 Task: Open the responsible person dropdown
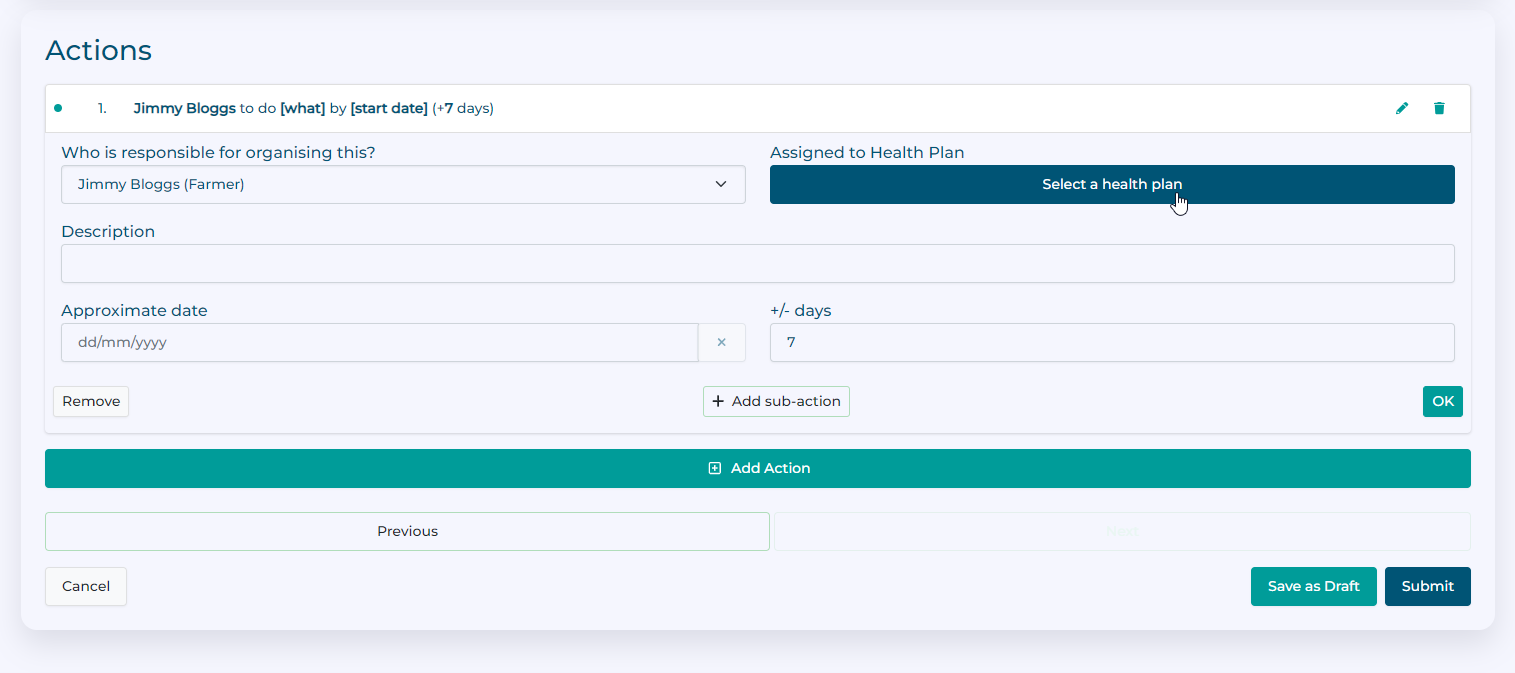(x=403, y=184)
